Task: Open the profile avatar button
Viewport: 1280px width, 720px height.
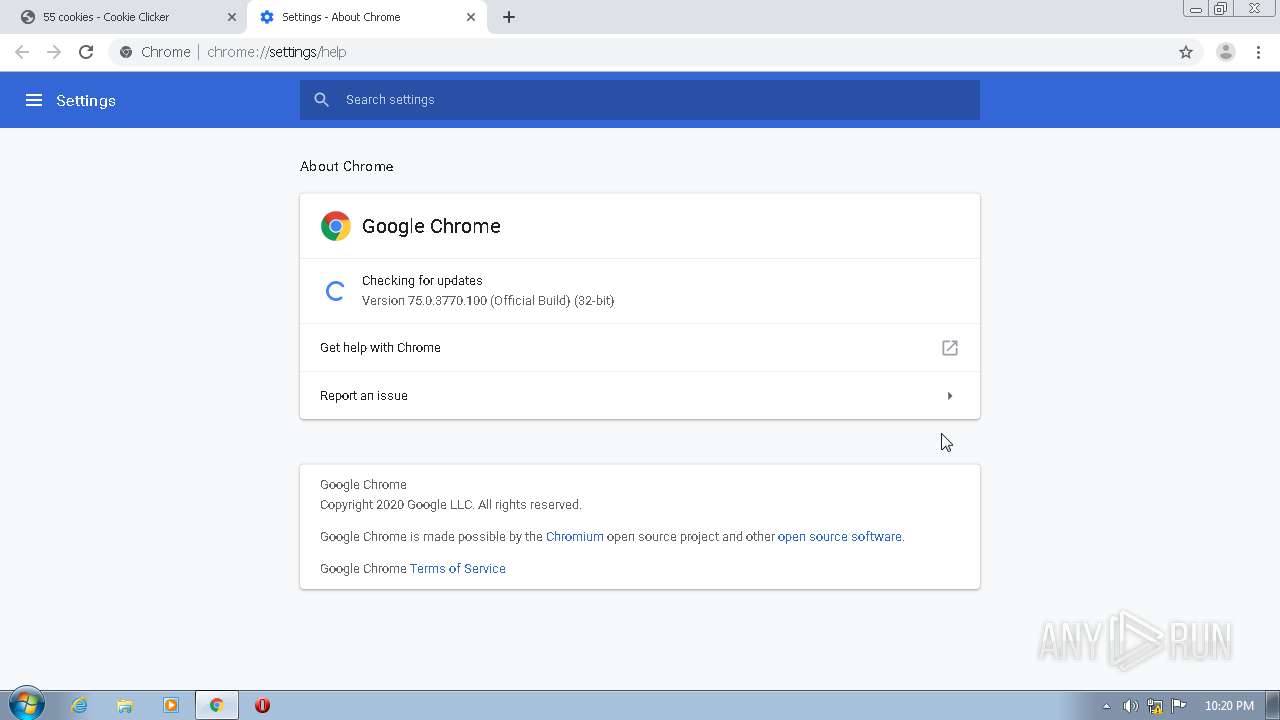Action: pos(1226,52)
